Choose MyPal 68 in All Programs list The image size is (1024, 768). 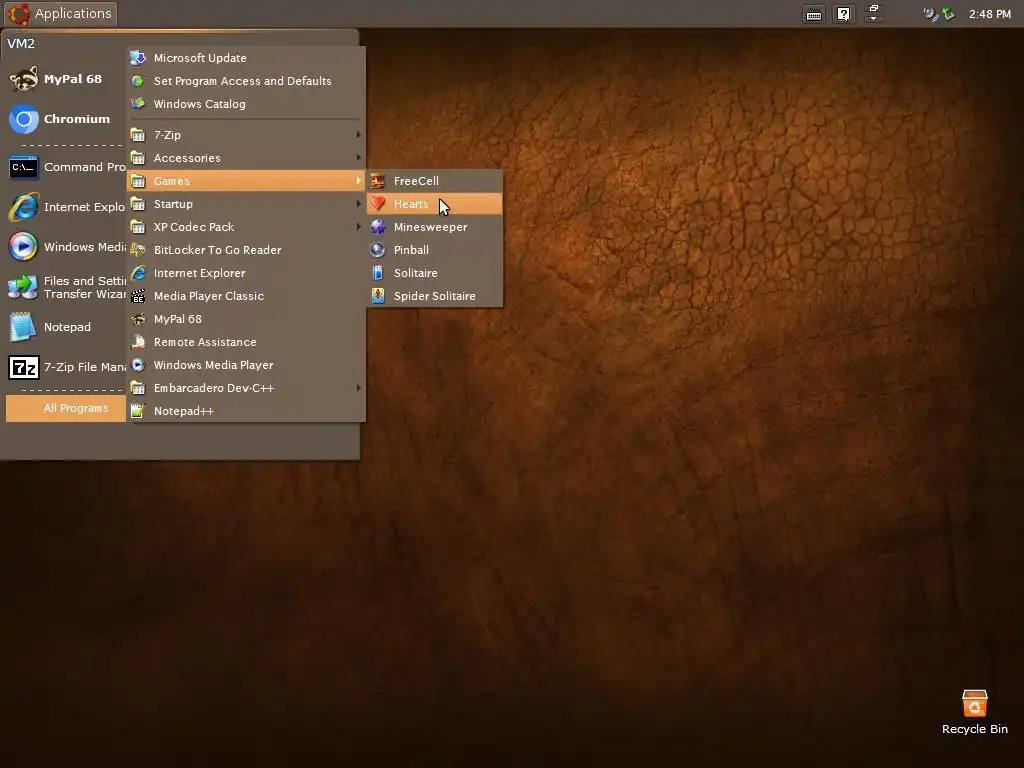[x=246, y=319]
